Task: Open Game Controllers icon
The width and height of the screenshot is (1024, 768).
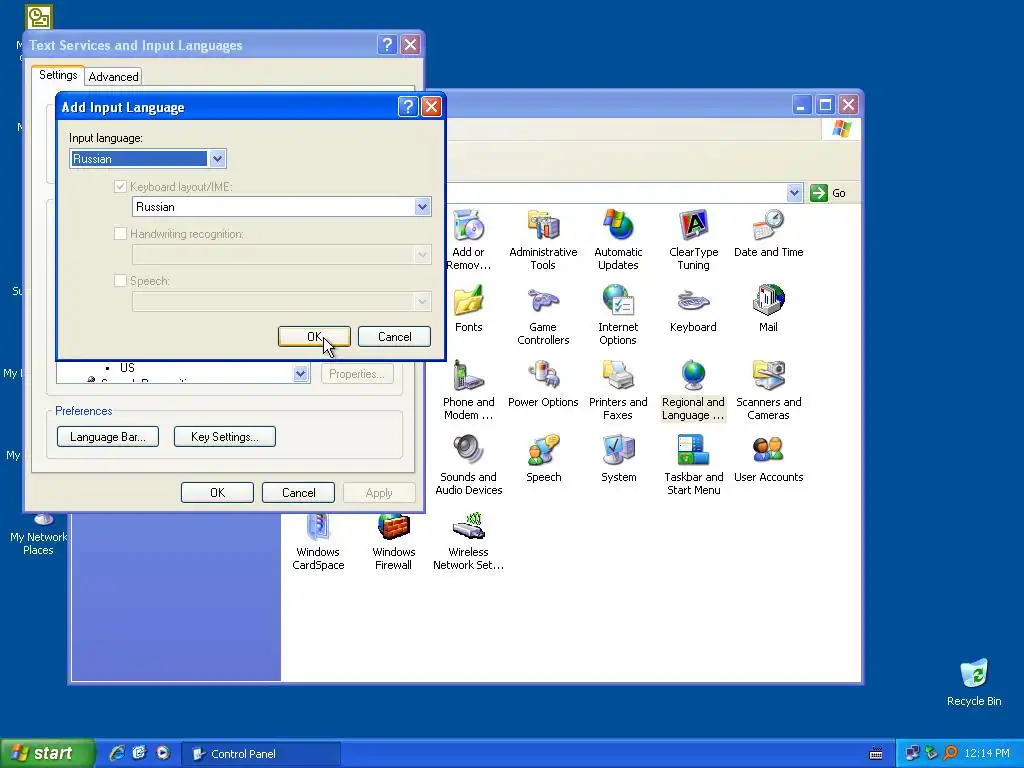Action: (x=543, y=315)
